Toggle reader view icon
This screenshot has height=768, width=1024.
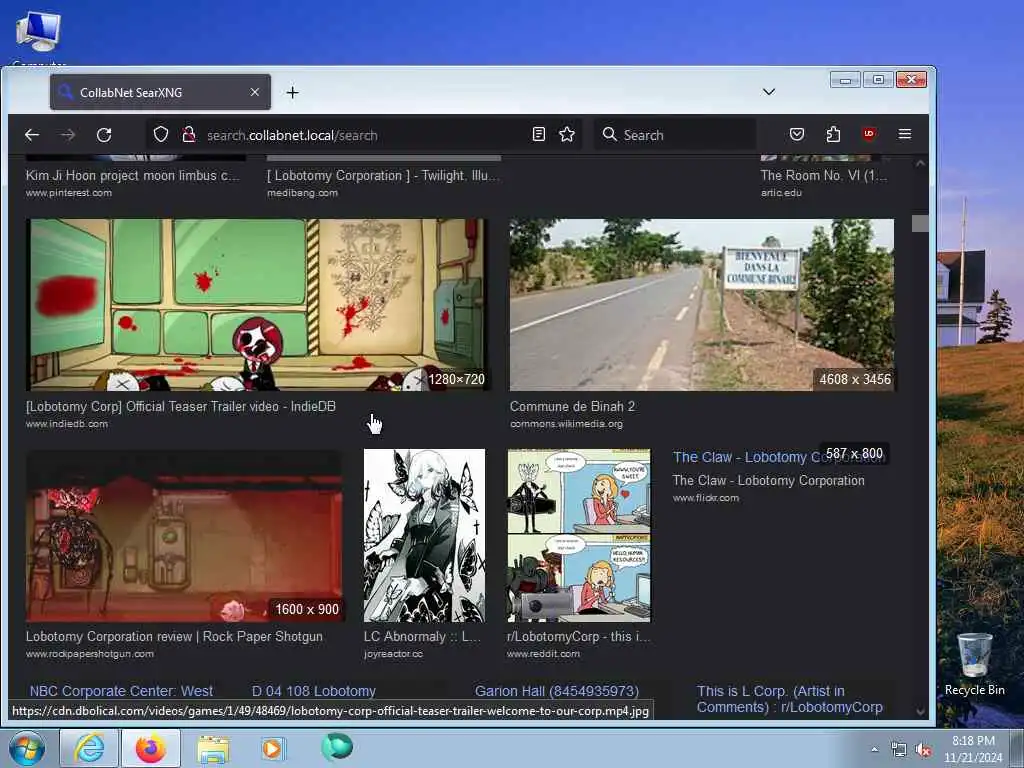pos(539,135)
